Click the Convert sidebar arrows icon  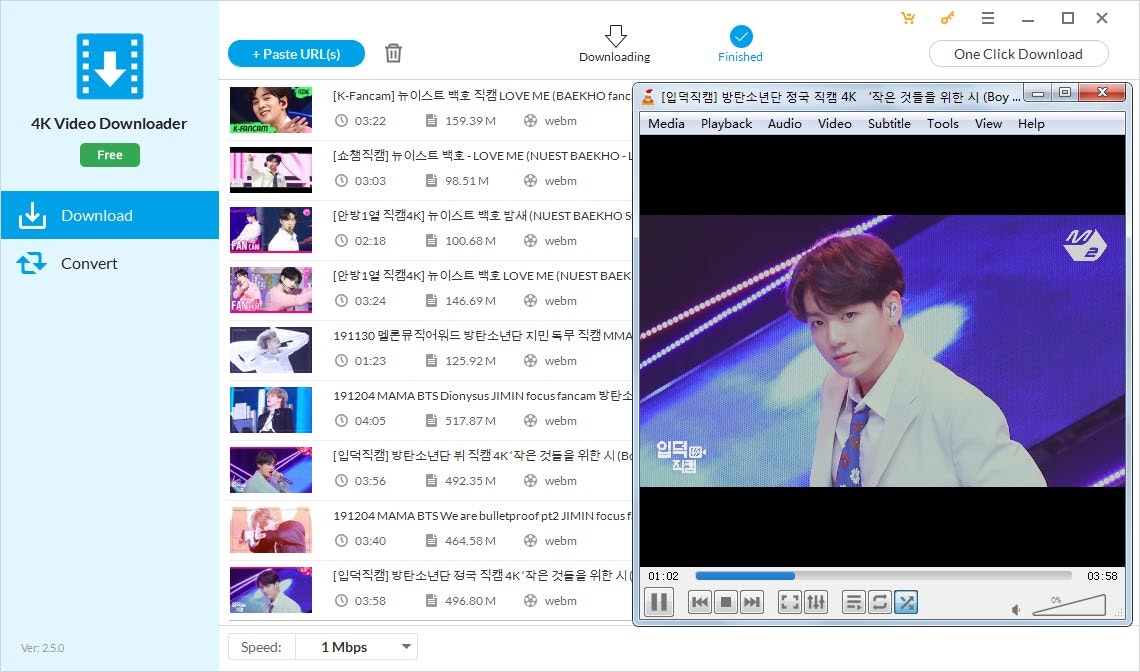(31, 263)
